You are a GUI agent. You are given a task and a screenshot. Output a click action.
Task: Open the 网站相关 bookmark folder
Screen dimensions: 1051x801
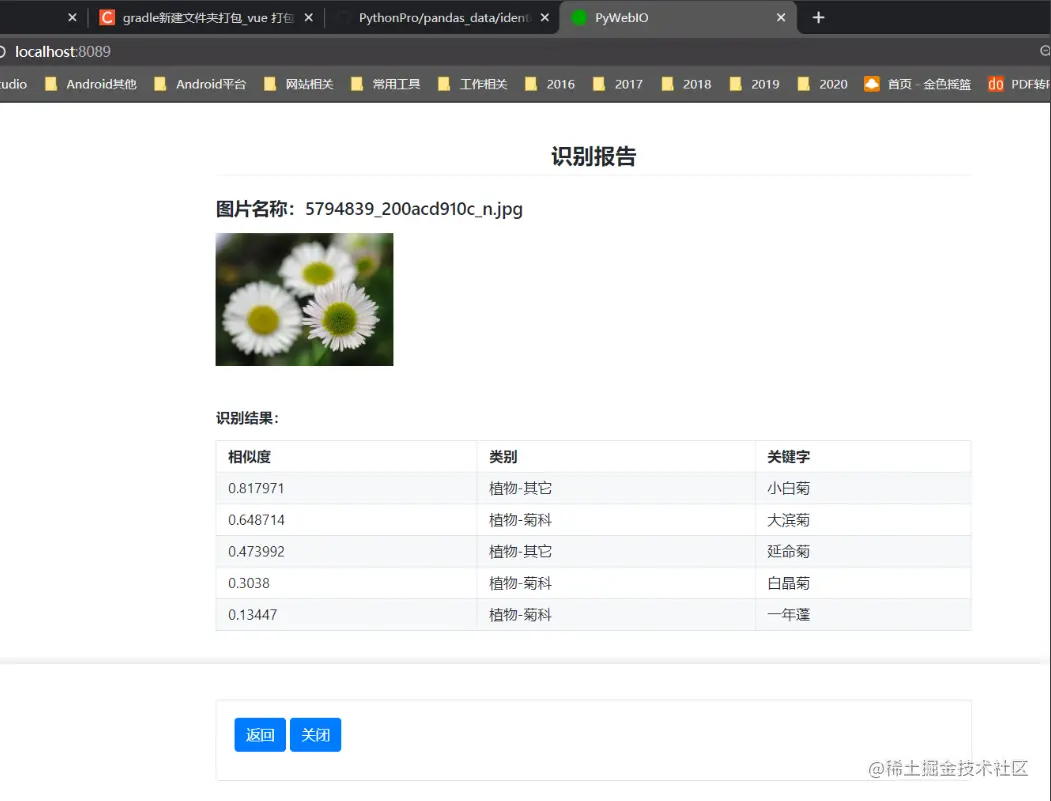tap(298, 84)
